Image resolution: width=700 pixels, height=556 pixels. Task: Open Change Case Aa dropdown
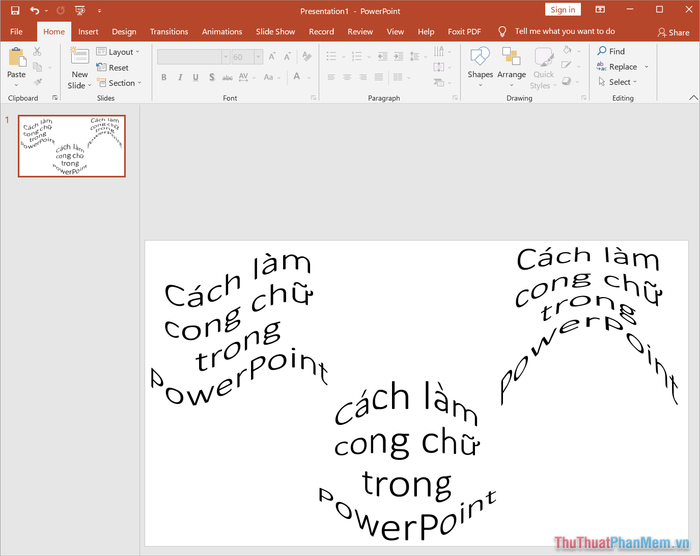(271, 77)
